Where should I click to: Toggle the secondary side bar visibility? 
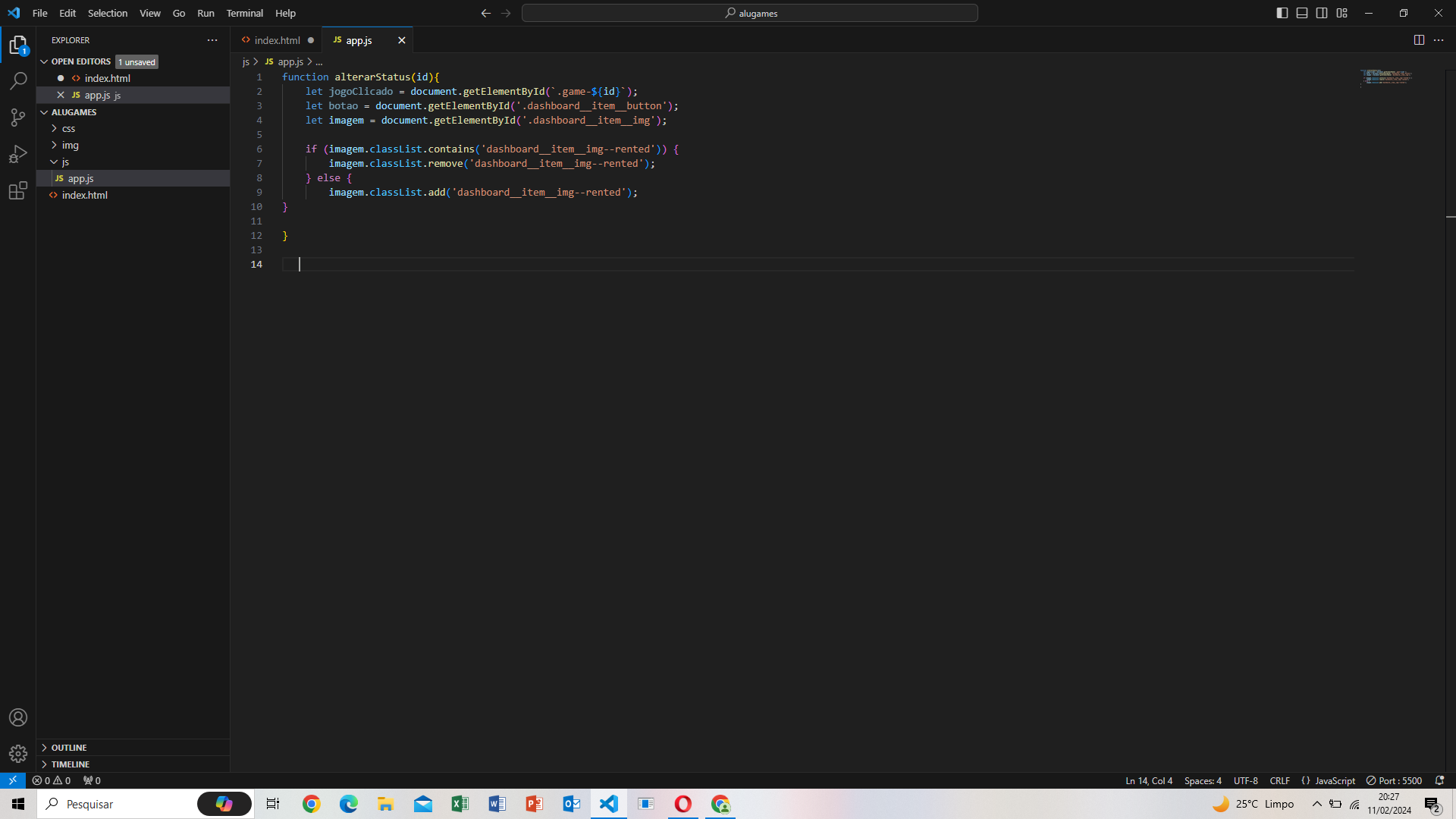tap(1322, 13)
